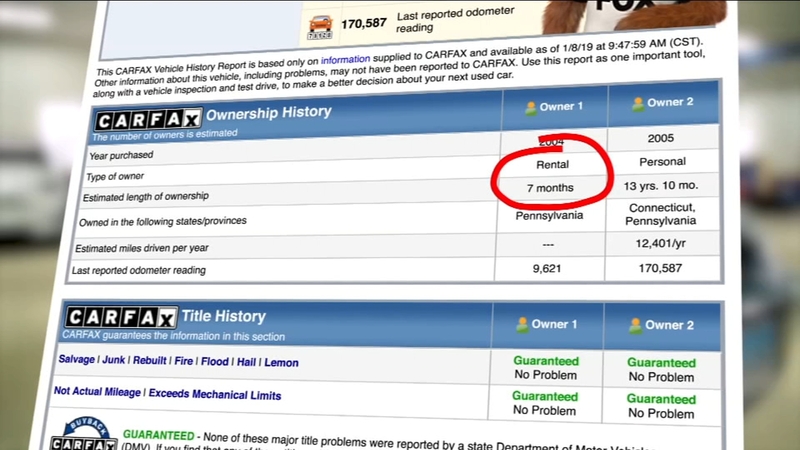Click the Owner 2 person icon in Title History
This screenshot has width=800, height=450.
(635, 326)
